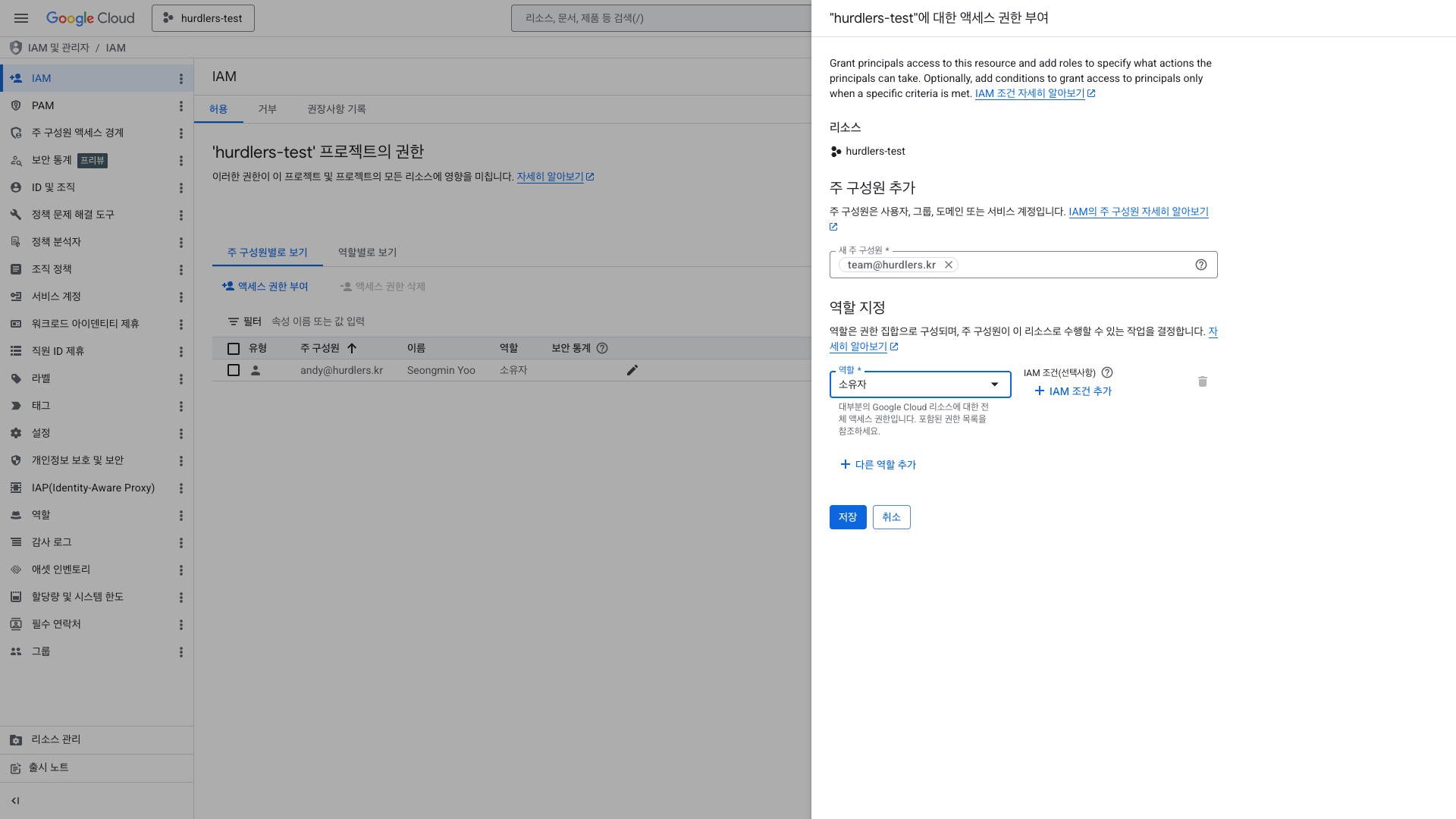Screen dimensions: 1456x819
Task: Open the PAM sidebar icon
Action: pyautogui.click(x=16, y=105)
